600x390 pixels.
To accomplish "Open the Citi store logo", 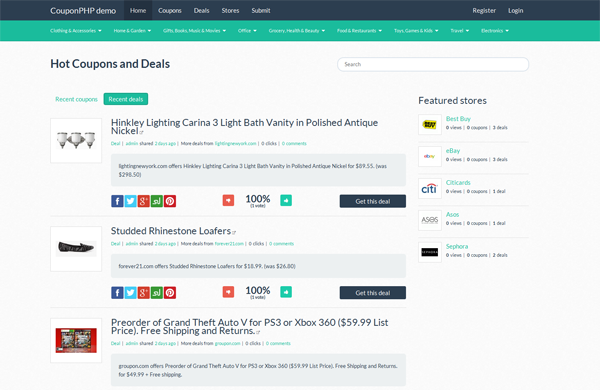I will click(x=430, y=188).
